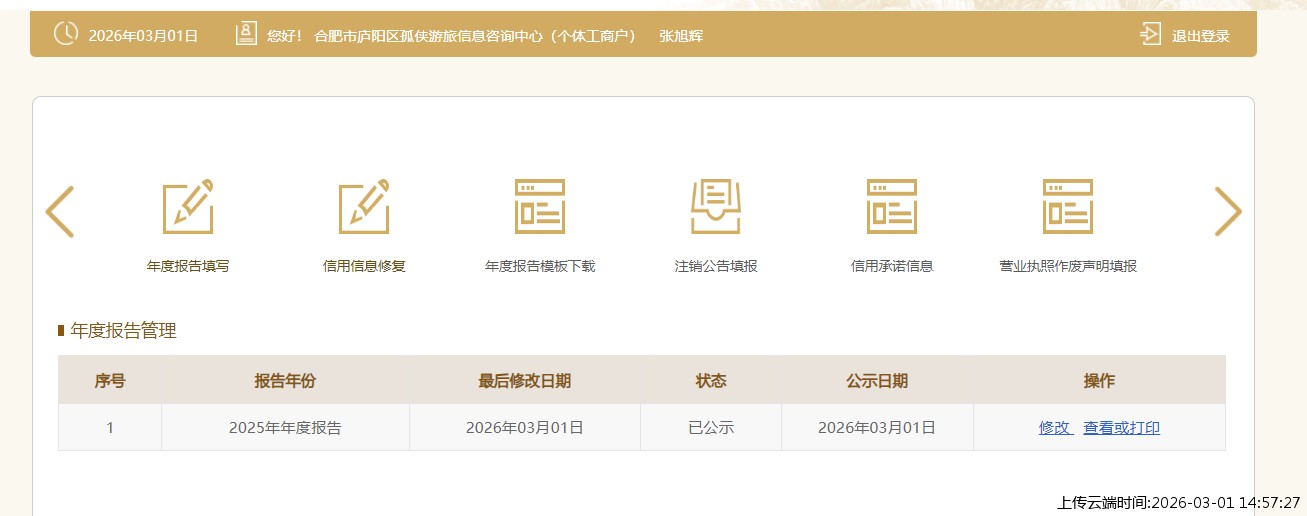
Task: Open the 注销公告填报 inbox icon
Action: tap(716, 207)
